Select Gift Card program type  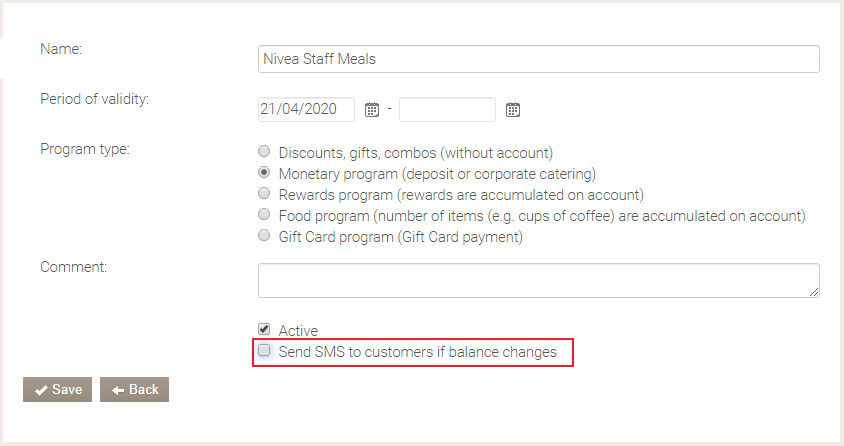(264, 236)
